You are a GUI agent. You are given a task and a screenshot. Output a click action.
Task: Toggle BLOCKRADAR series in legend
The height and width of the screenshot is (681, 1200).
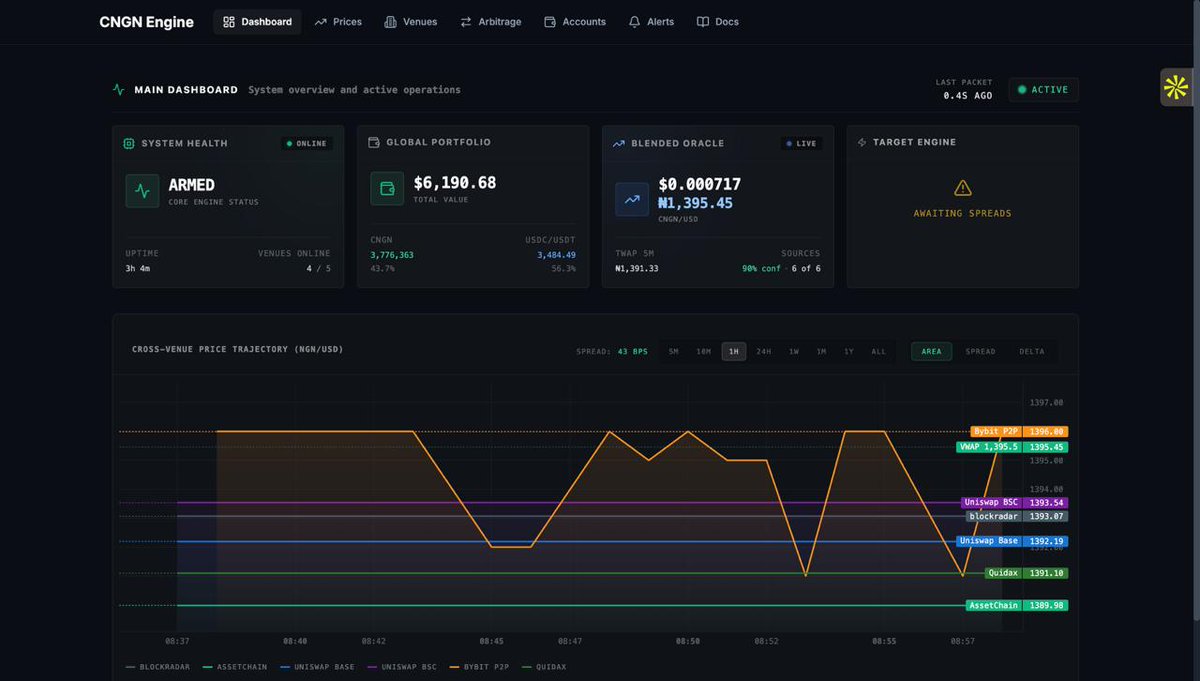[x=157, y=667]
